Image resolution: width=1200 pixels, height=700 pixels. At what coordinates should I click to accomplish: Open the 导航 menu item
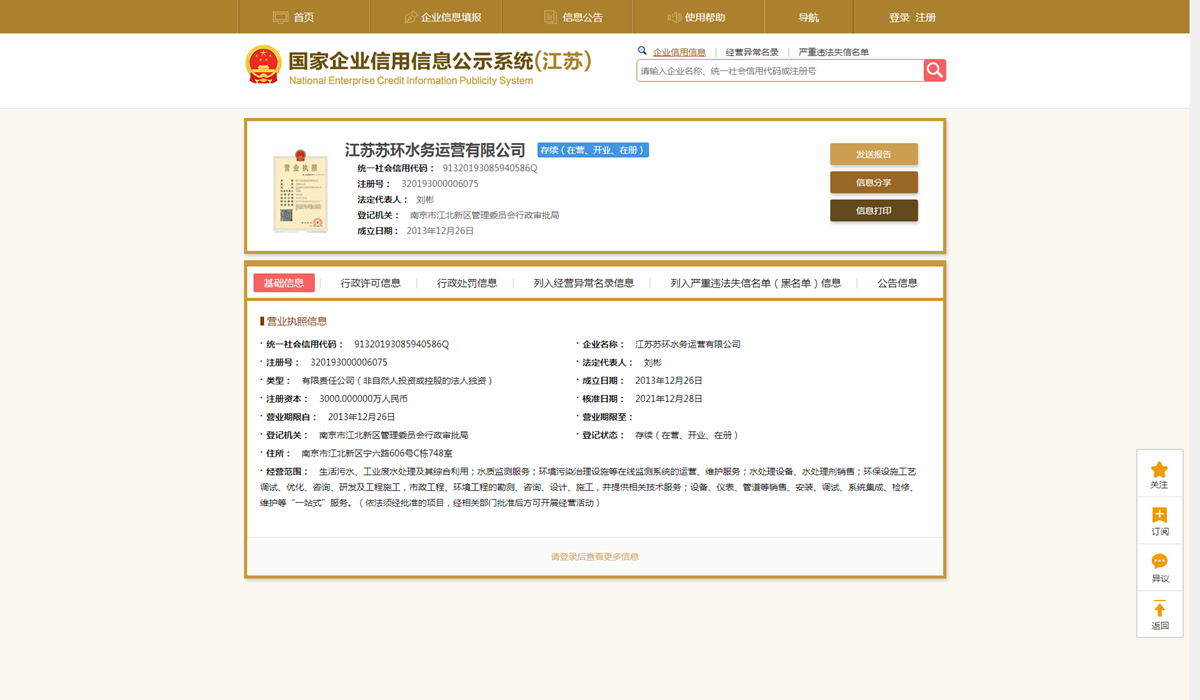(808, 17)
